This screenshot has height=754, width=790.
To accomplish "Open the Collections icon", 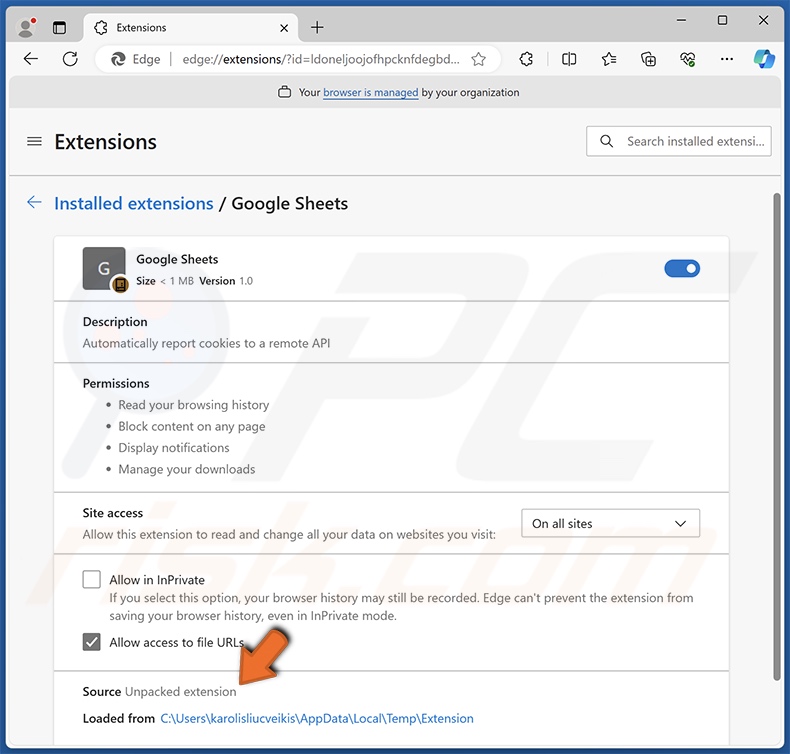I will tap(648, 59).
